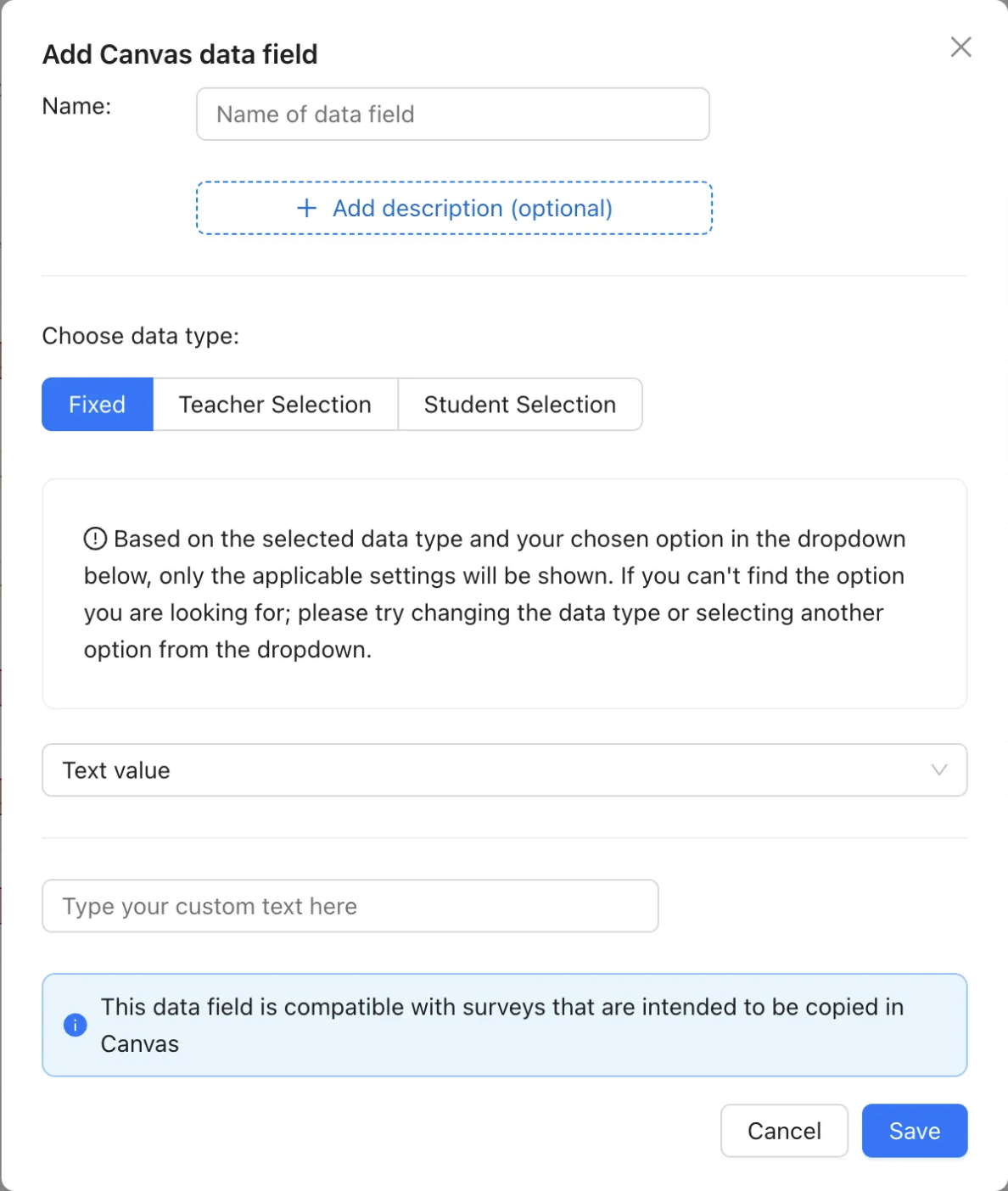Click the blue info icon in compatibility banner
This screenshot has width=1008, height=1191.
76,1025
